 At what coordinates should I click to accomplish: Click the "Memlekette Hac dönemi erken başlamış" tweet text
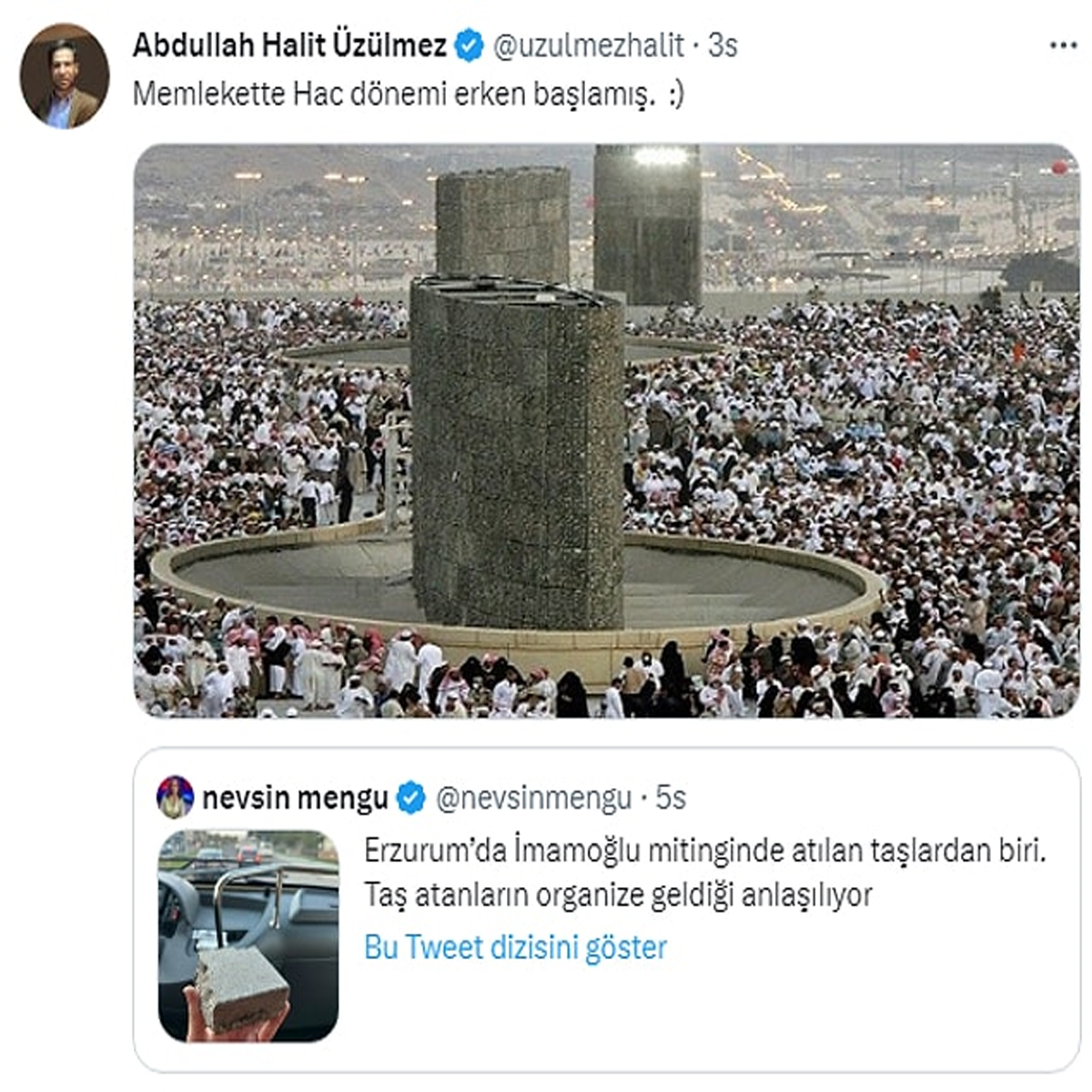[x=391, y=95]
